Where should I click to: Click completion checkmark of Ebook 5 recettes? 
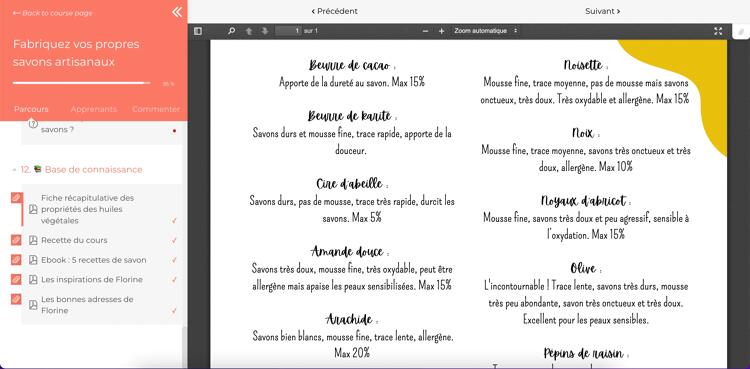pyautogui.click(x=174, y=260)
